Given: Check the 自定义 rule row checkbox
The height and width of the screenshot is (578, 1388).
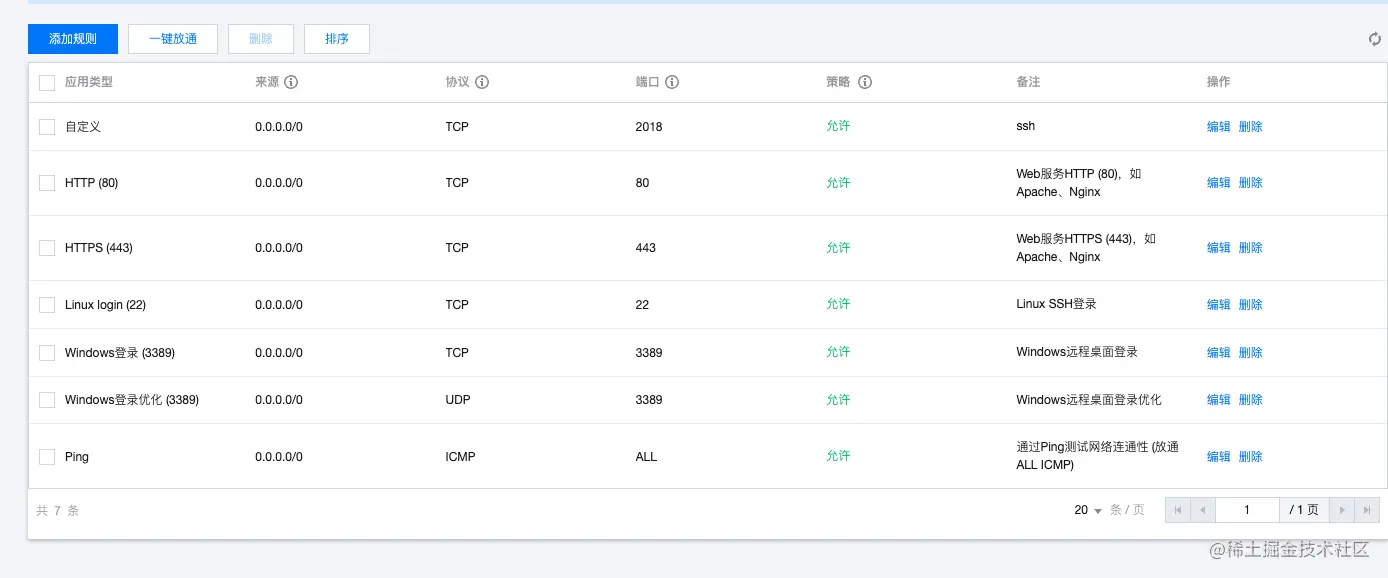Looking at the screenshot, I should click(47, 127).
